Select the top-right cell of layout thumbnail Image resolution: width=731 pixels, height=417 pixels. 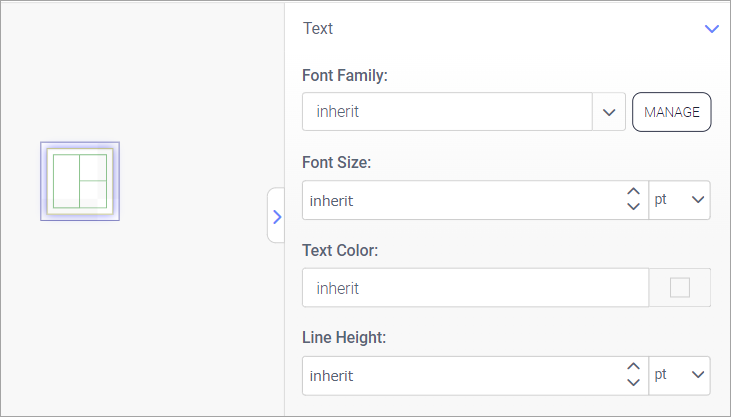pyautogui.click(x=93, y=168)
